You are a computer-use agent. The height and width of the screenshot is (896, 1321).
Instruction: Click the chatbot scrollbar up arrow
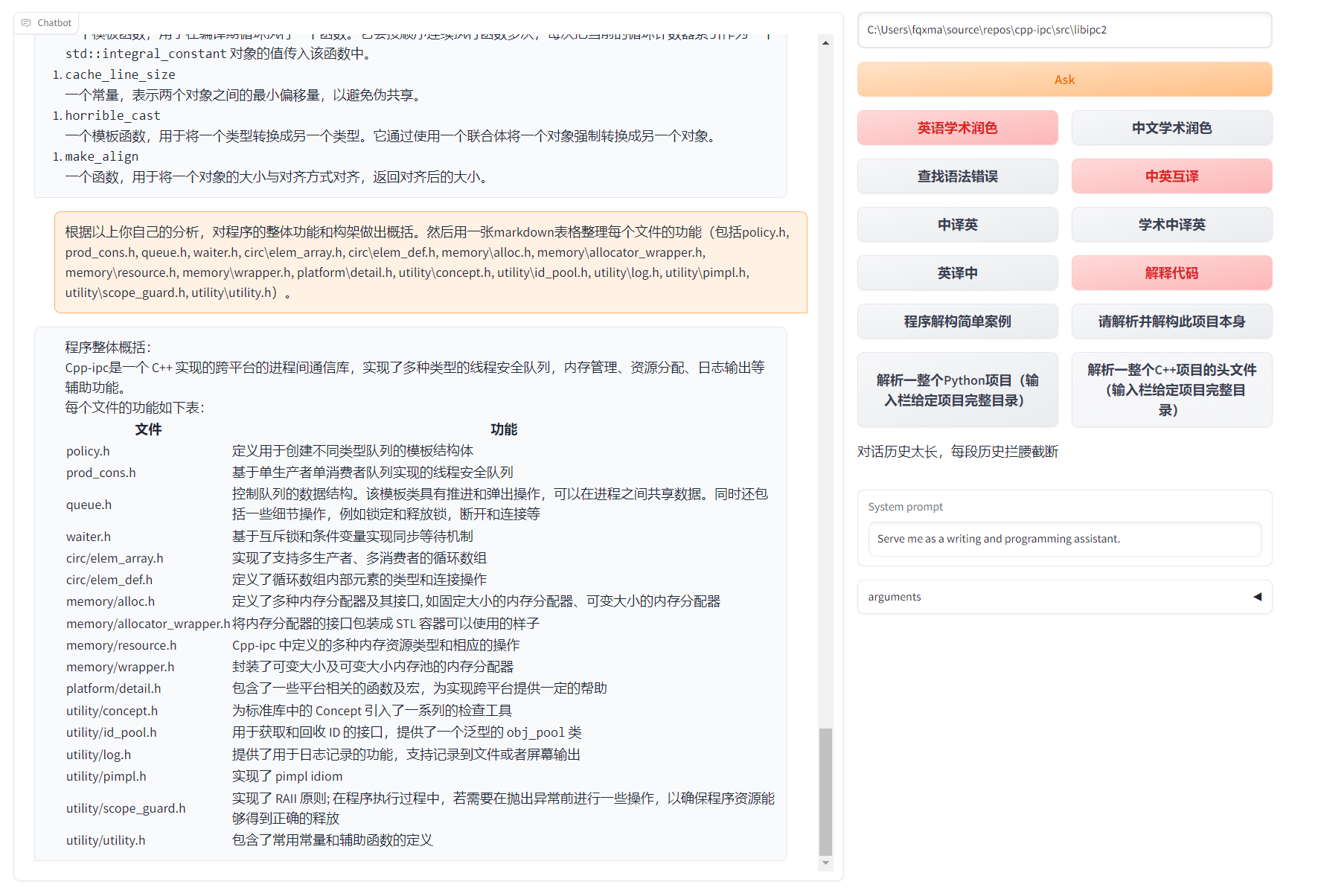point(825,43)
